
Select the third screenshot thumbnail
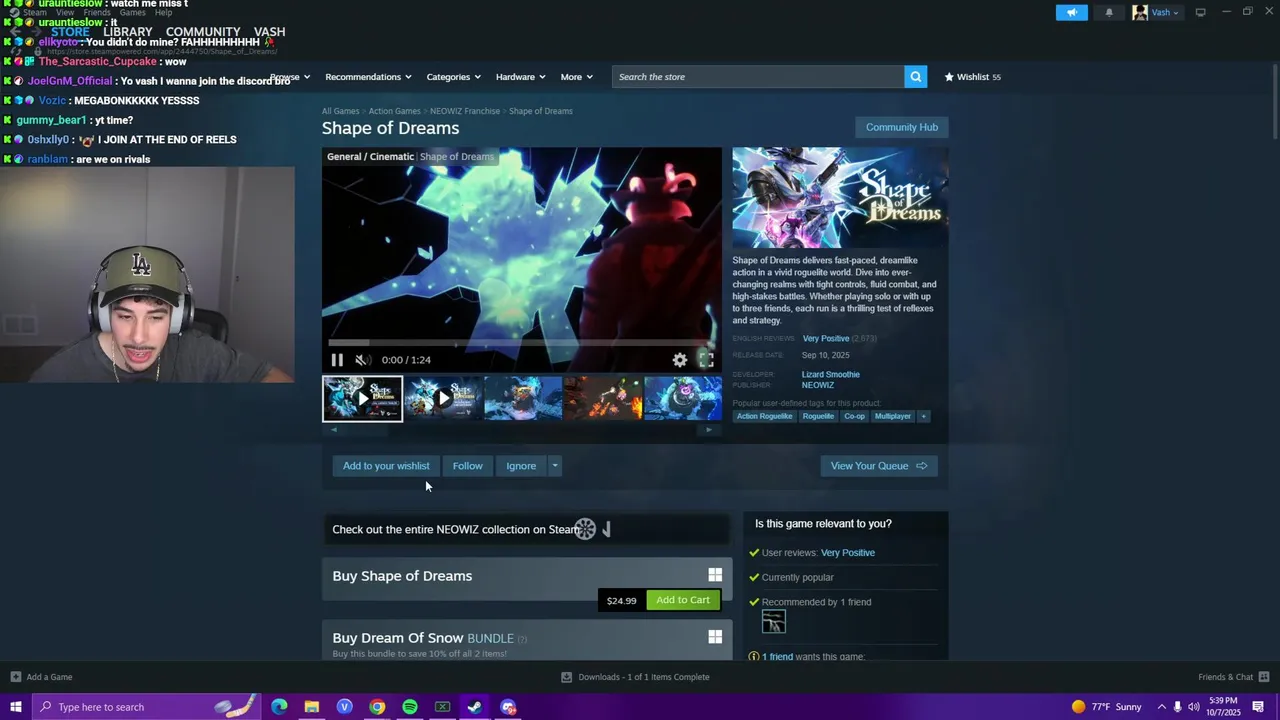(x=523, y=398)
